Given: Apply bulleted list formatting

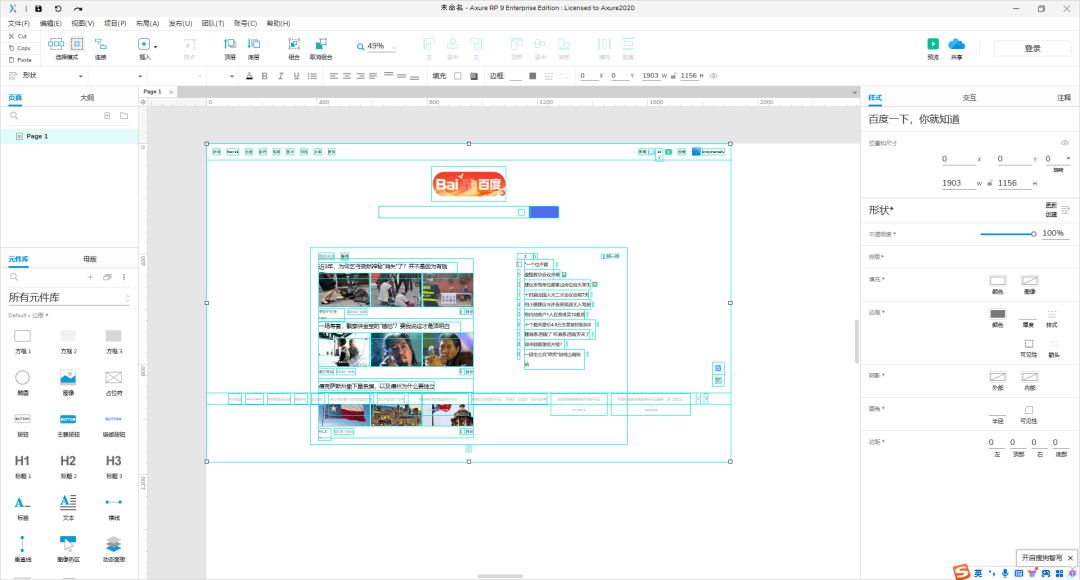Looking at the screenshot, I should [x=312, y=76].
